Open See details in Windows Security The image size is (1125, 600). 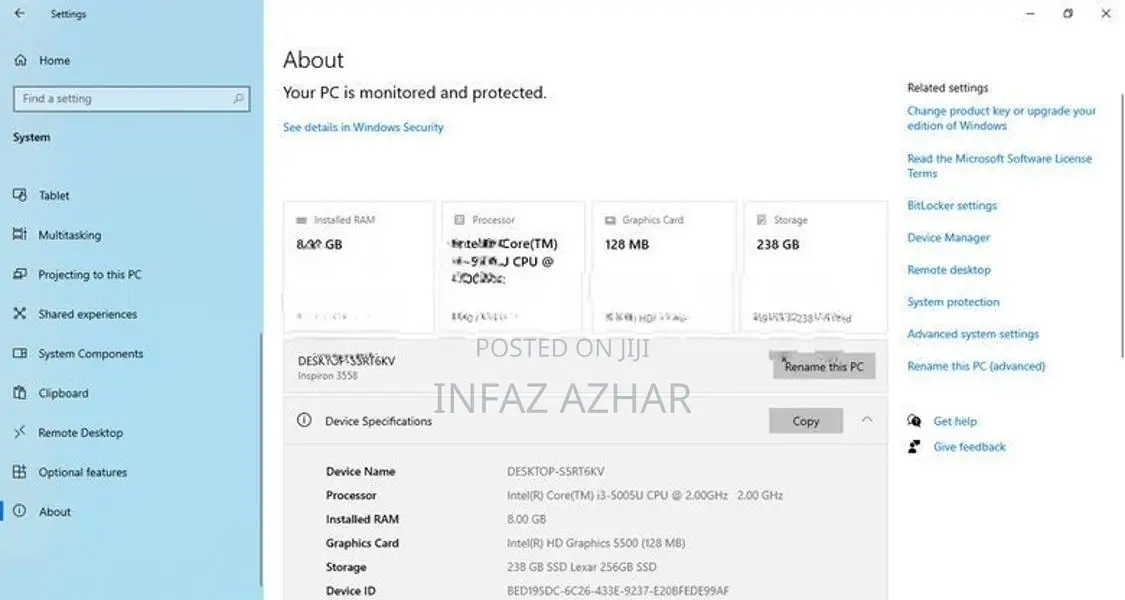pyautogui.click(x=363, y=127)
